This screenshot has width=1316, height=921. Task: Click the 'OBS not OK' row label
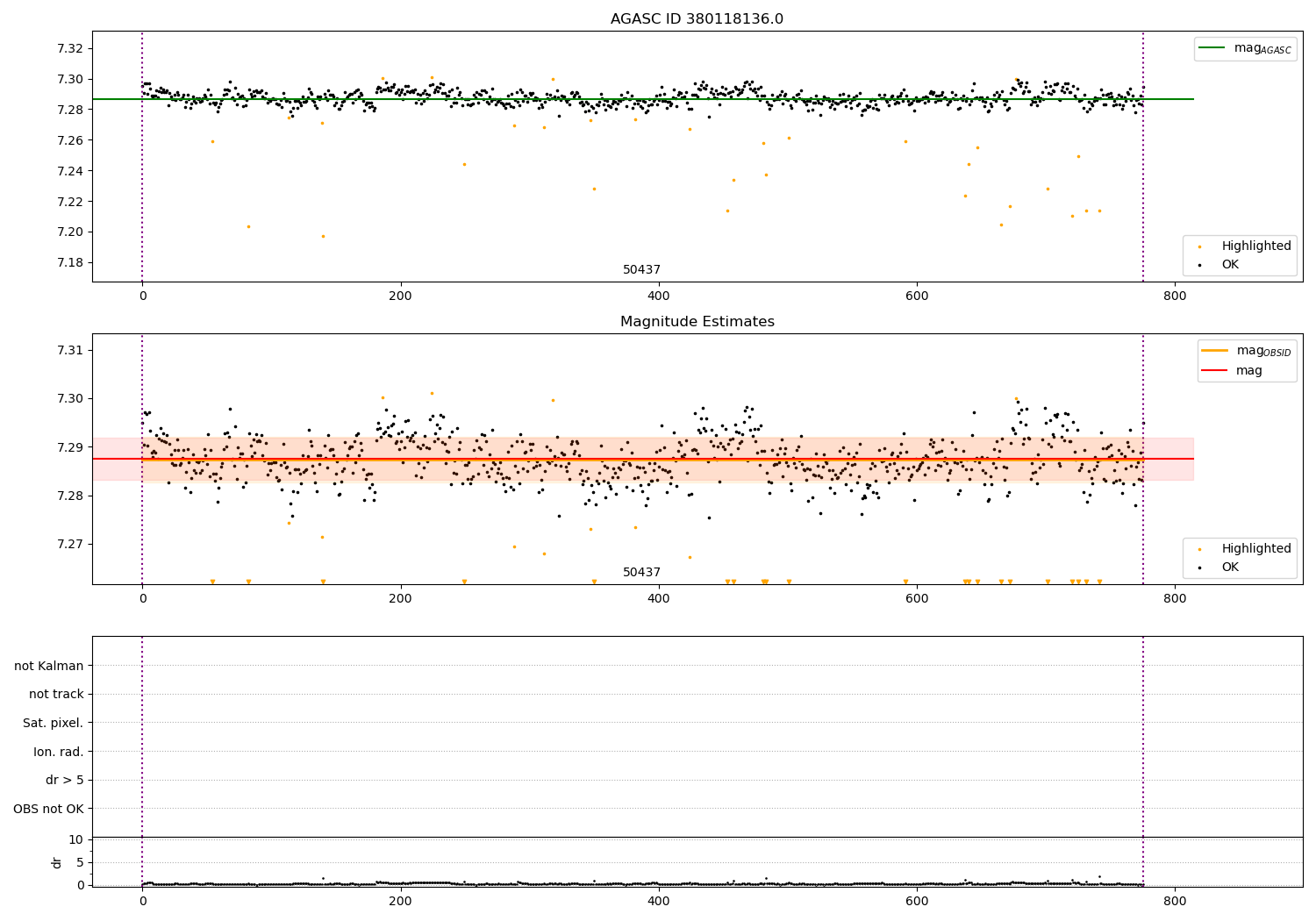point(49,809)
